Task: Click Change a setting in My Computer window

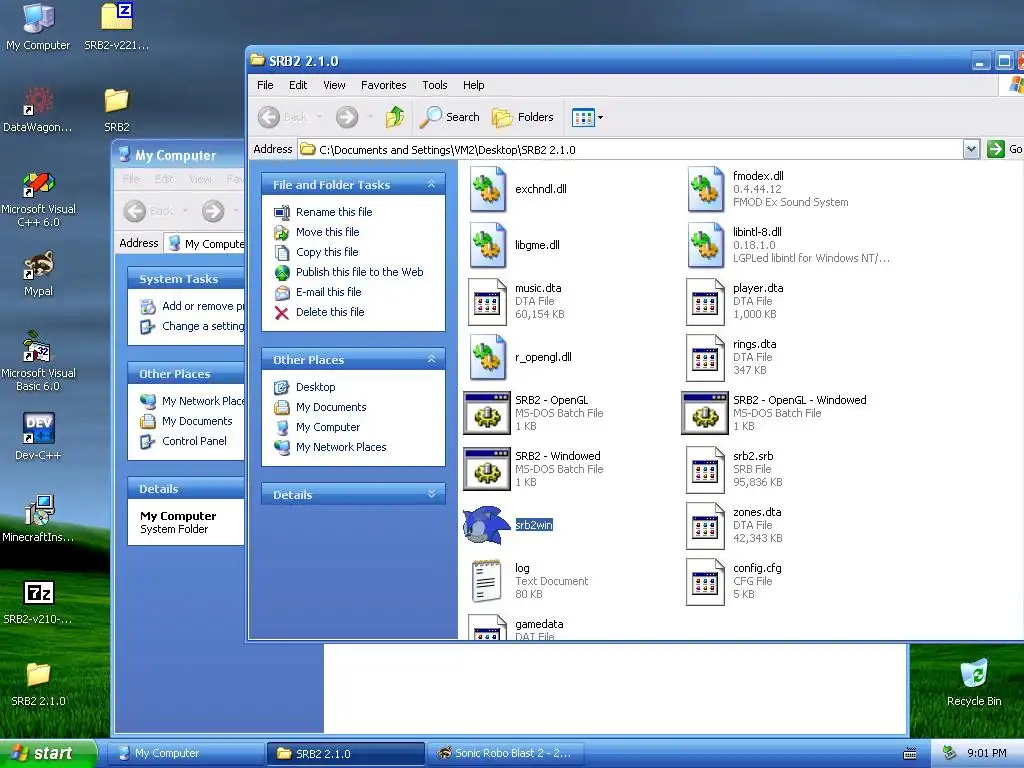Action: [x=203, y=326]
